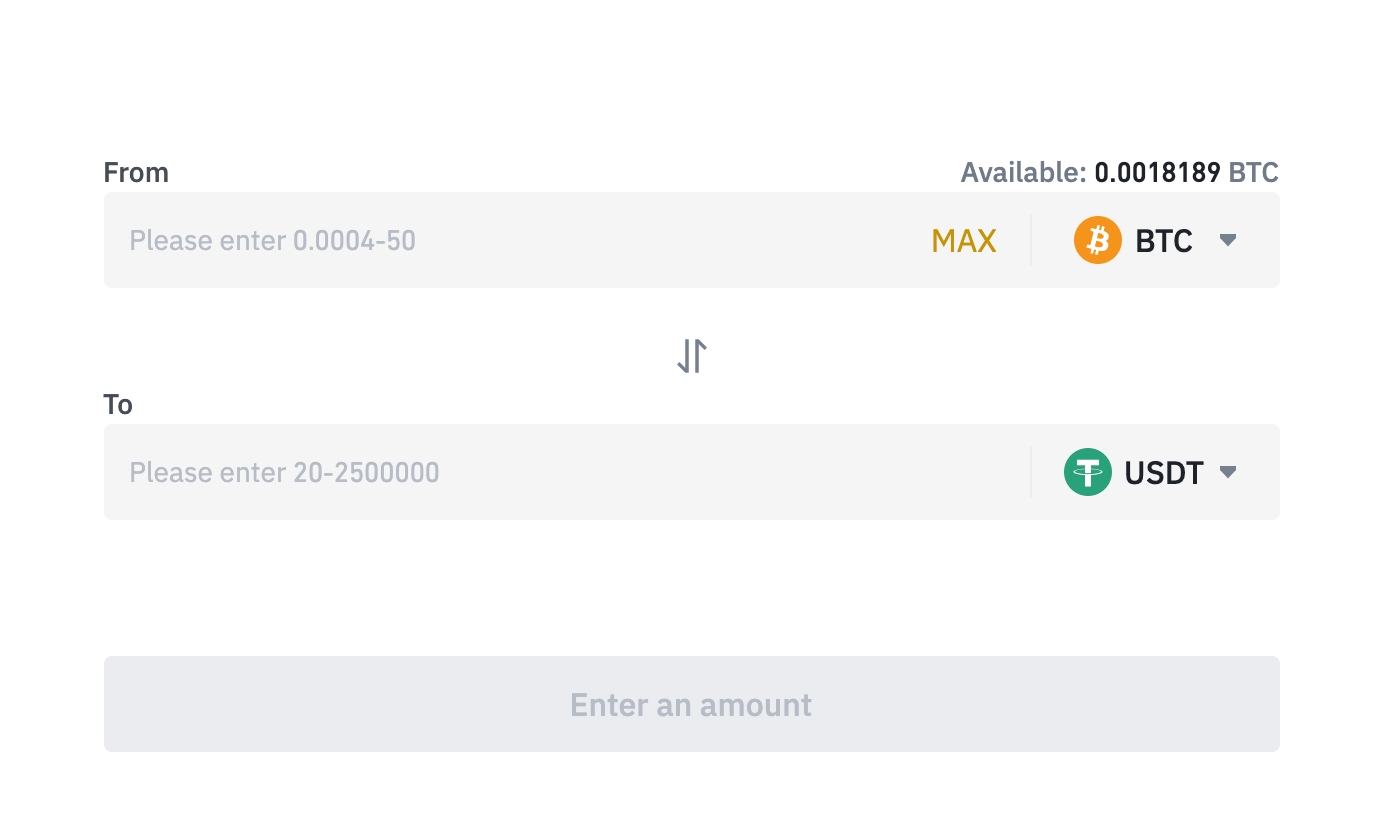Select the BTC ticker text in From selector

(x=1164, y=241)
